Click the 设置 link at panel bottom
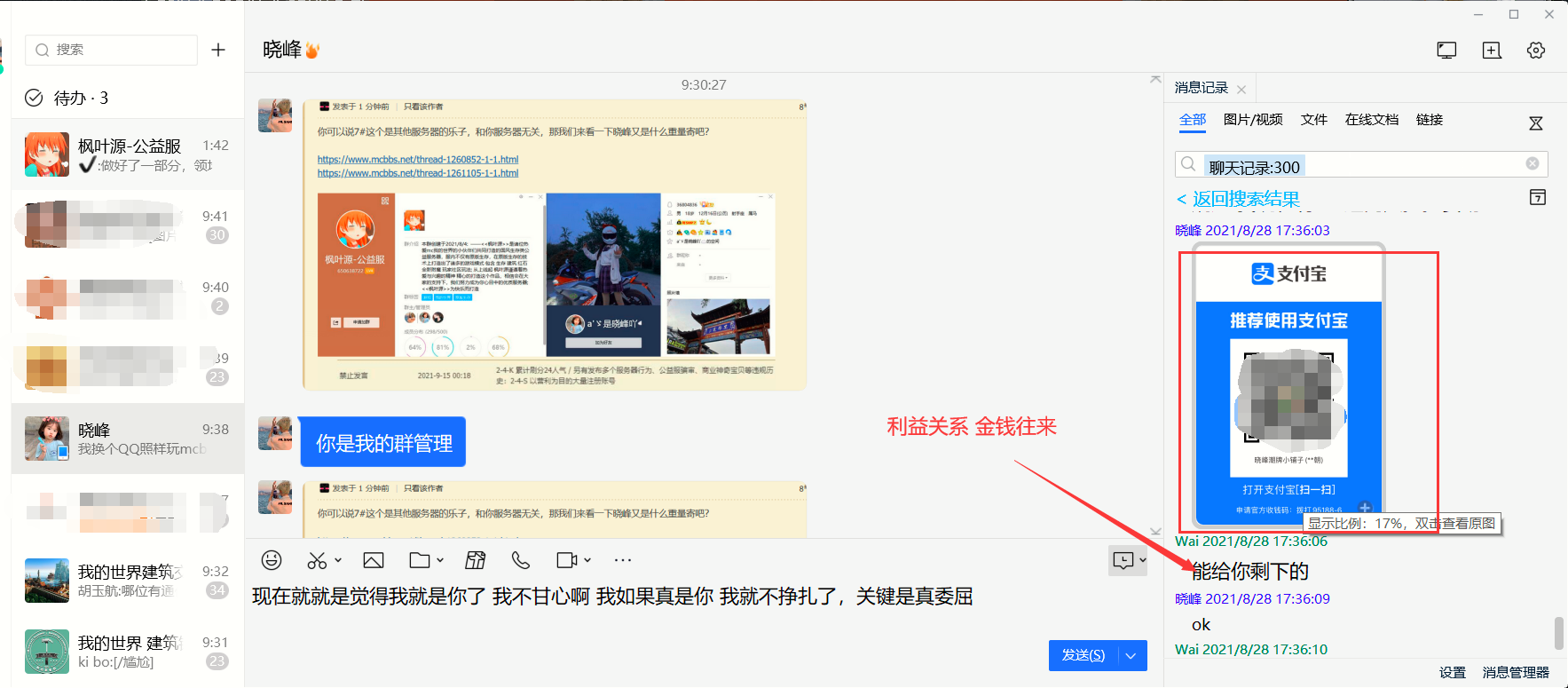Viewport: 1568px width, 688px height. [1453, 673]
